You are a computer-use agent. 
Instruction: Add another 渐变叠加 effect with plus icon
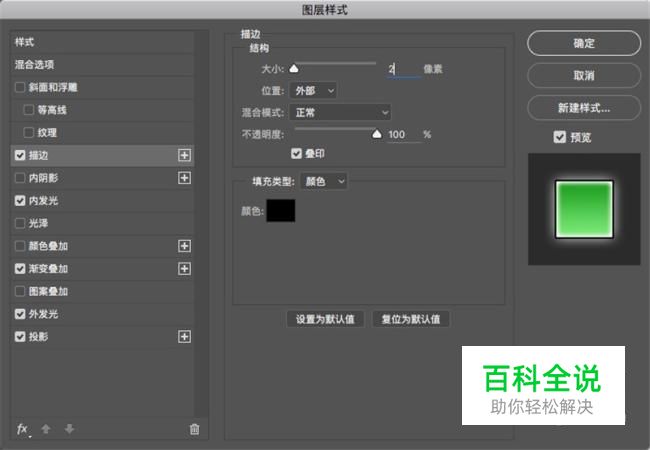tap(184, 269)
